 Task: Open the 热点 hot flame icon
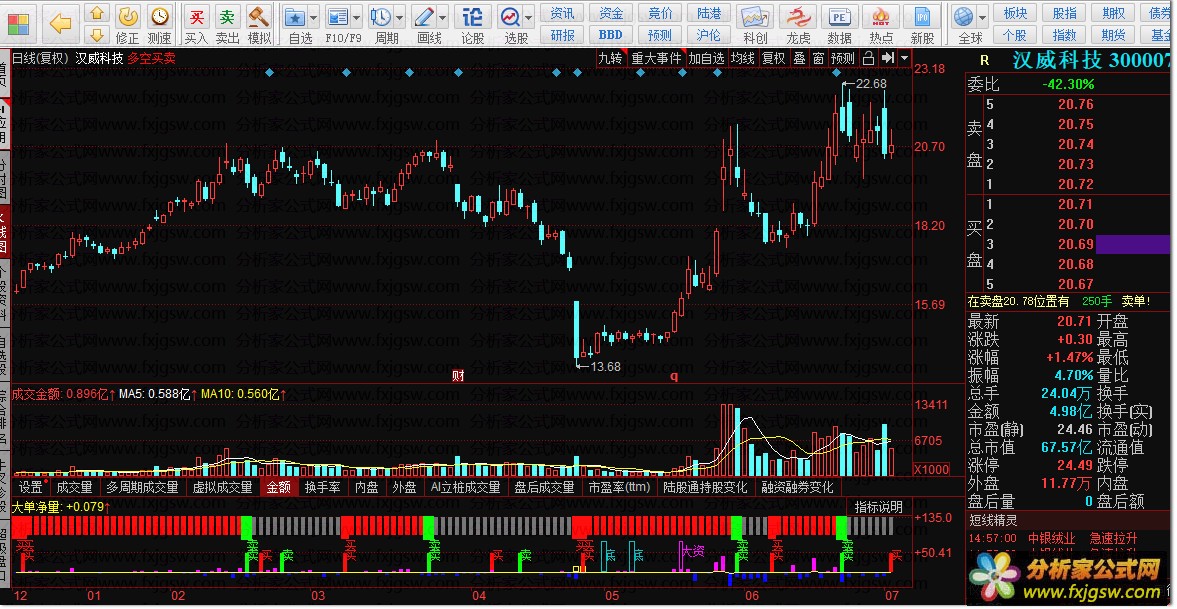tap(881, 17)
